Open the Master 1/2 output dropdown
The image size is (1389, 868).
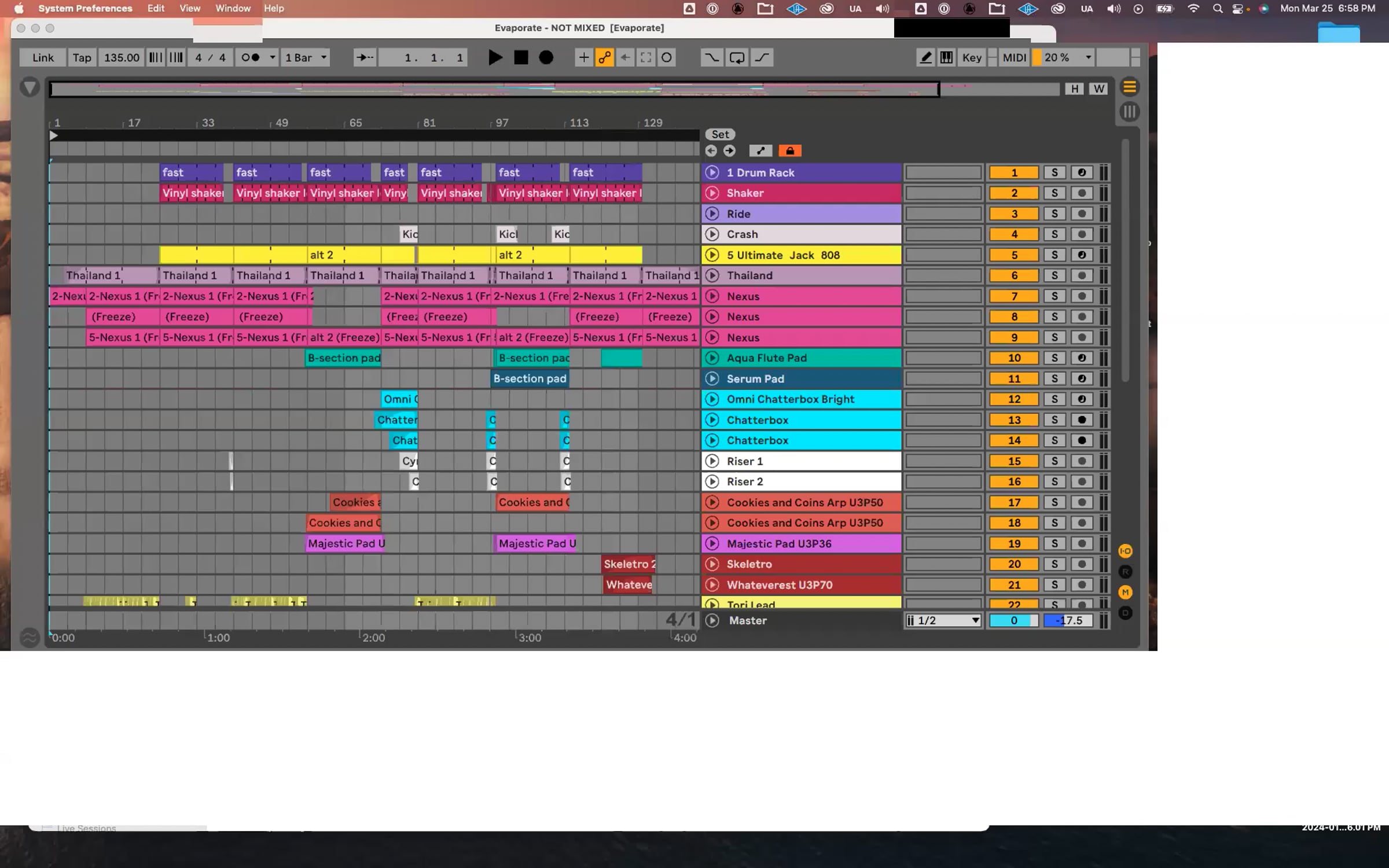[x=943, y=620]
